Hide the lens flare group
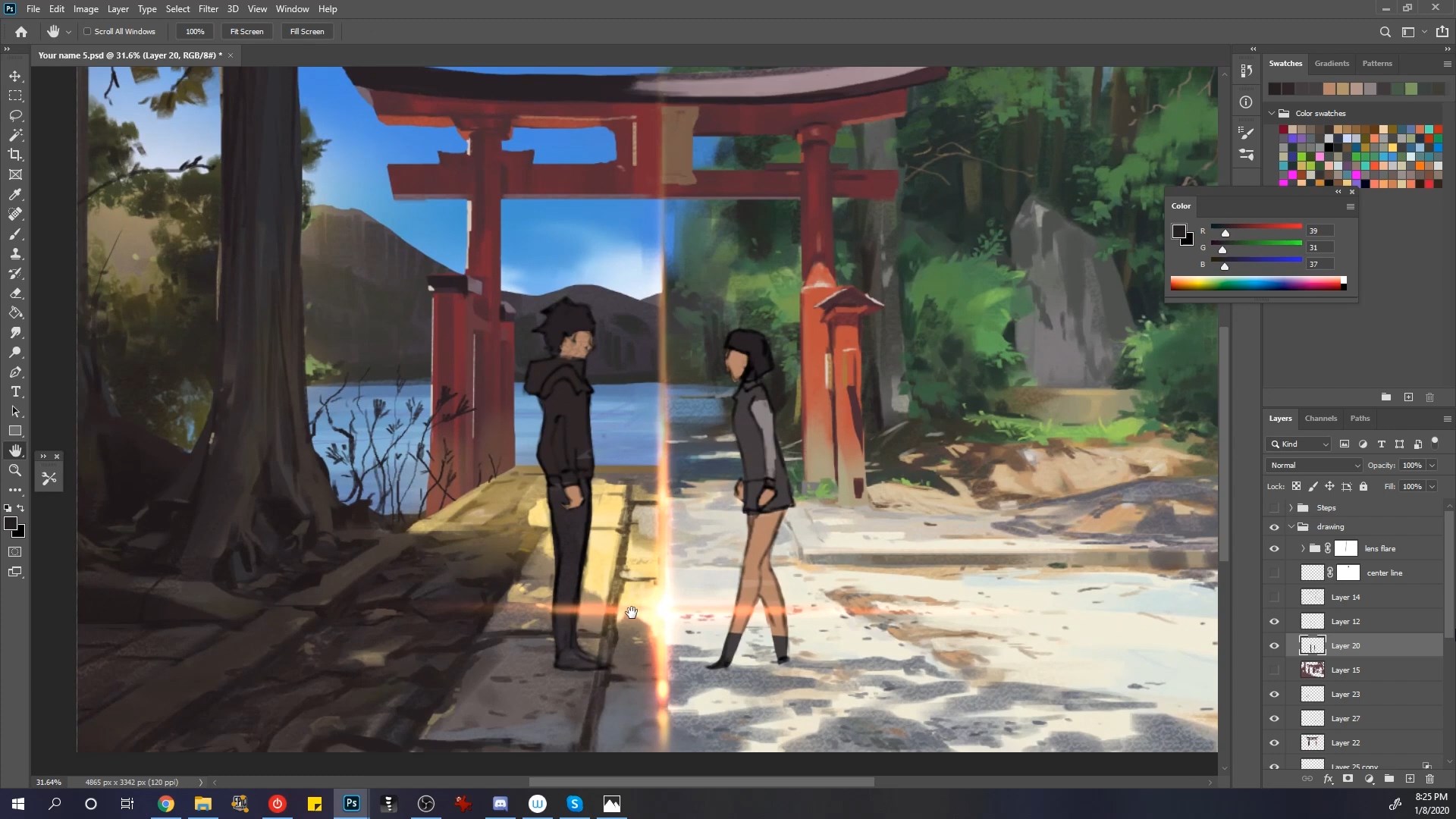The image size is (1456, 819). tap(1274, 549)
